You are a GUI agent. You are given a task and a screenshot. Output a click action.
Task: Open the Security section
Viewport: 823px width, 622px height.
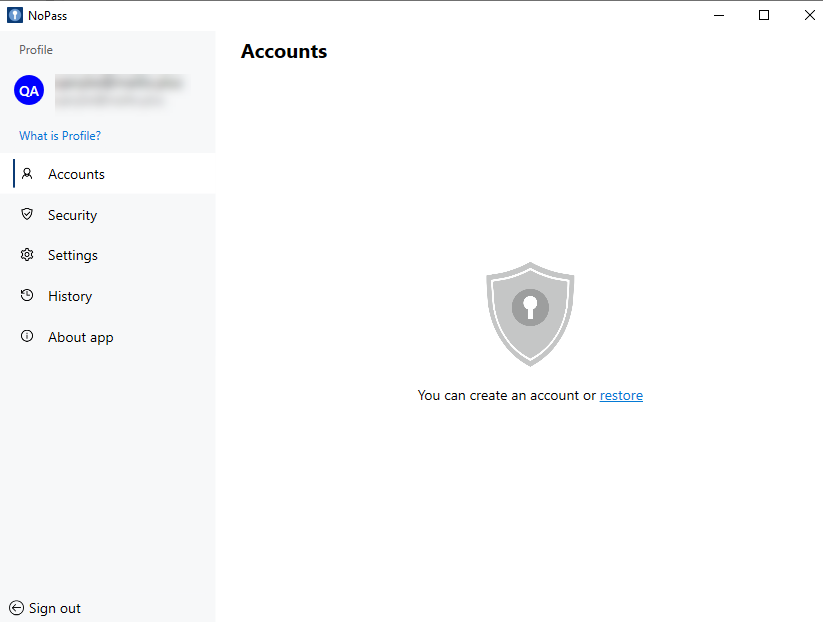coord(72,215)
